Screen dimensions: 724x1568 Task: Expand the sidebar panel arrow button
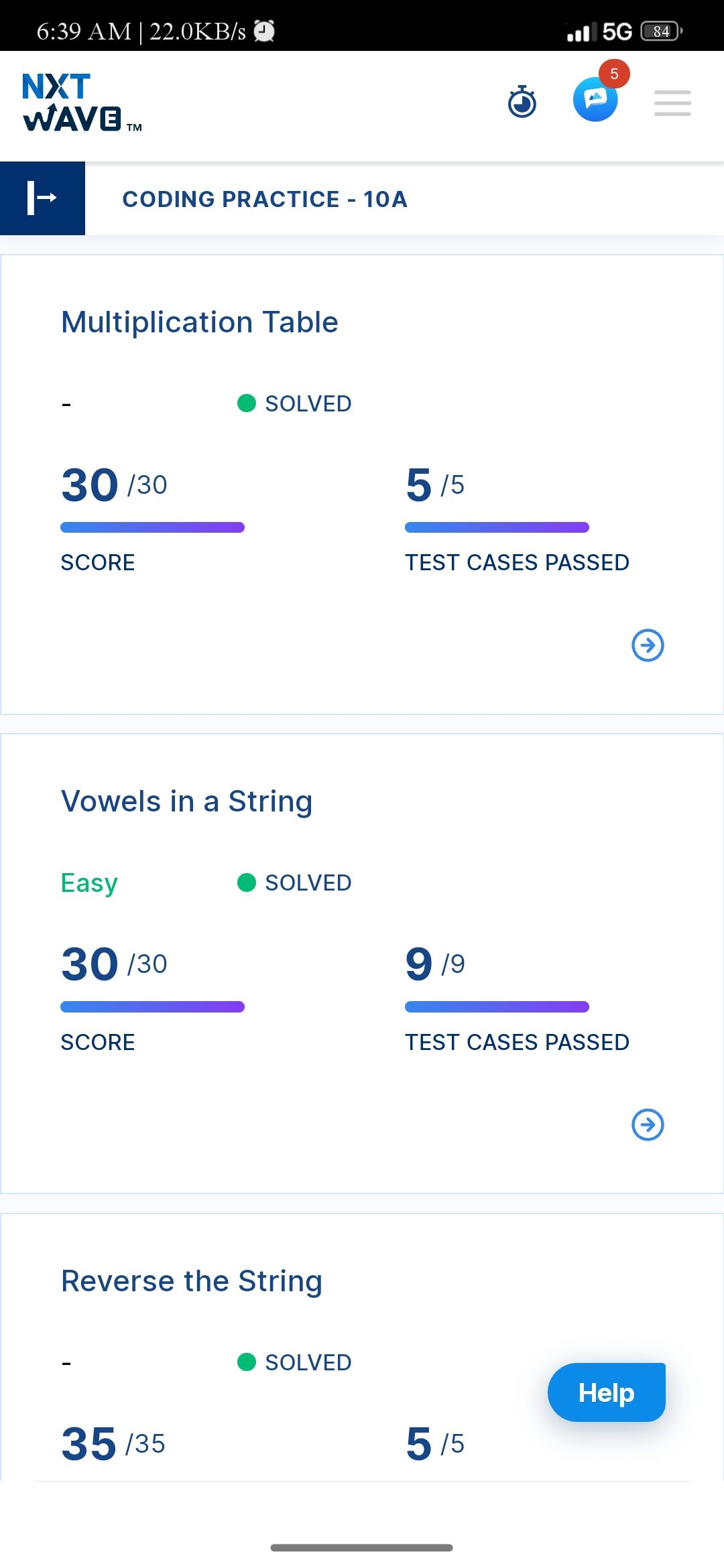click(42, 198)
